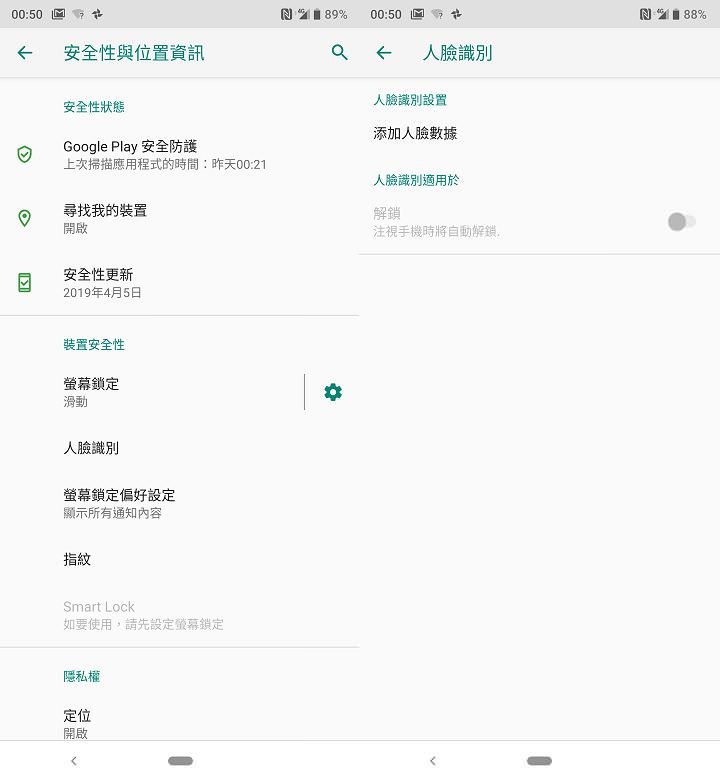Tap 人臉識別設置 section header
Image resolution: width=720 pixels, height=782 pixels.
pos(410,100)
